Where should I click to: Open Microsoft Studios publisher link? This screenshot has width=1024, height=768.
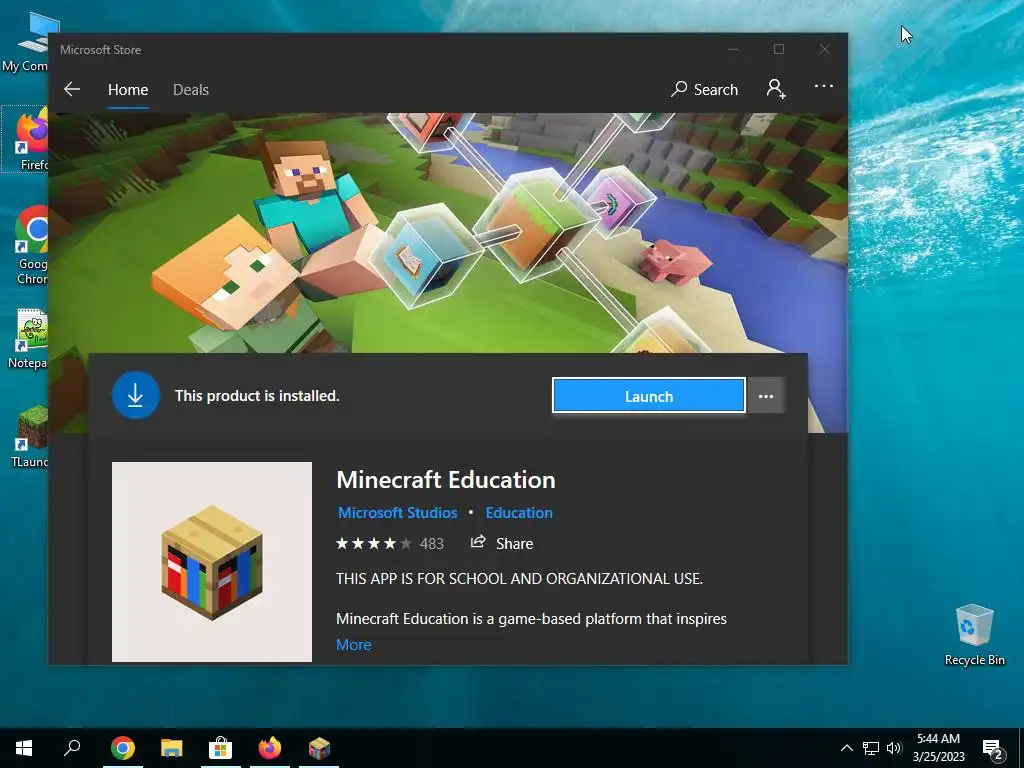(397, 513)
